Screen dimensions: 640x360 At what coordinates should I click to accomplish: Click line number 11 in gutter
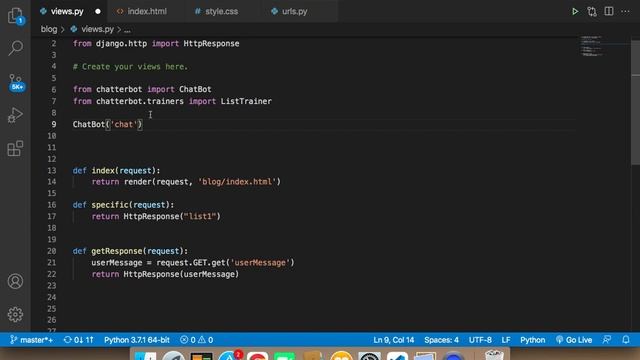click(x=51, y=147)
